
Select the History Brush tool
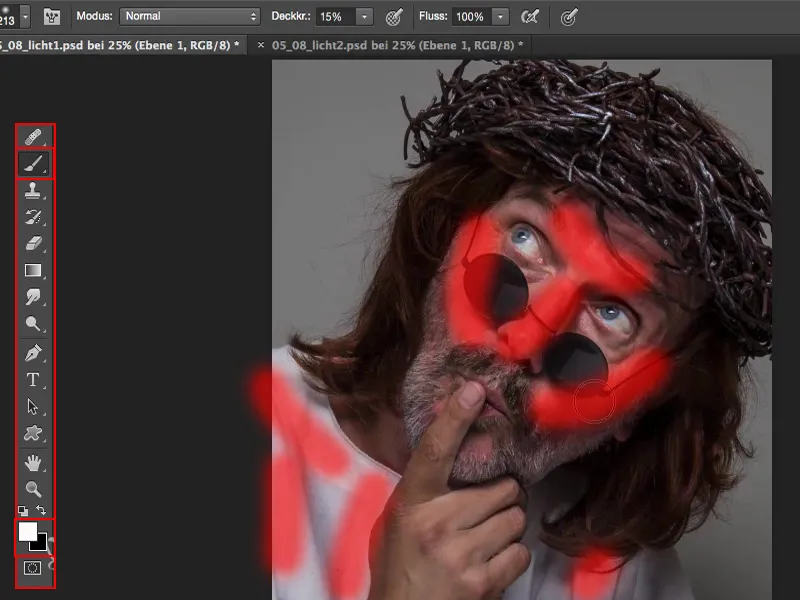(33, 217)
